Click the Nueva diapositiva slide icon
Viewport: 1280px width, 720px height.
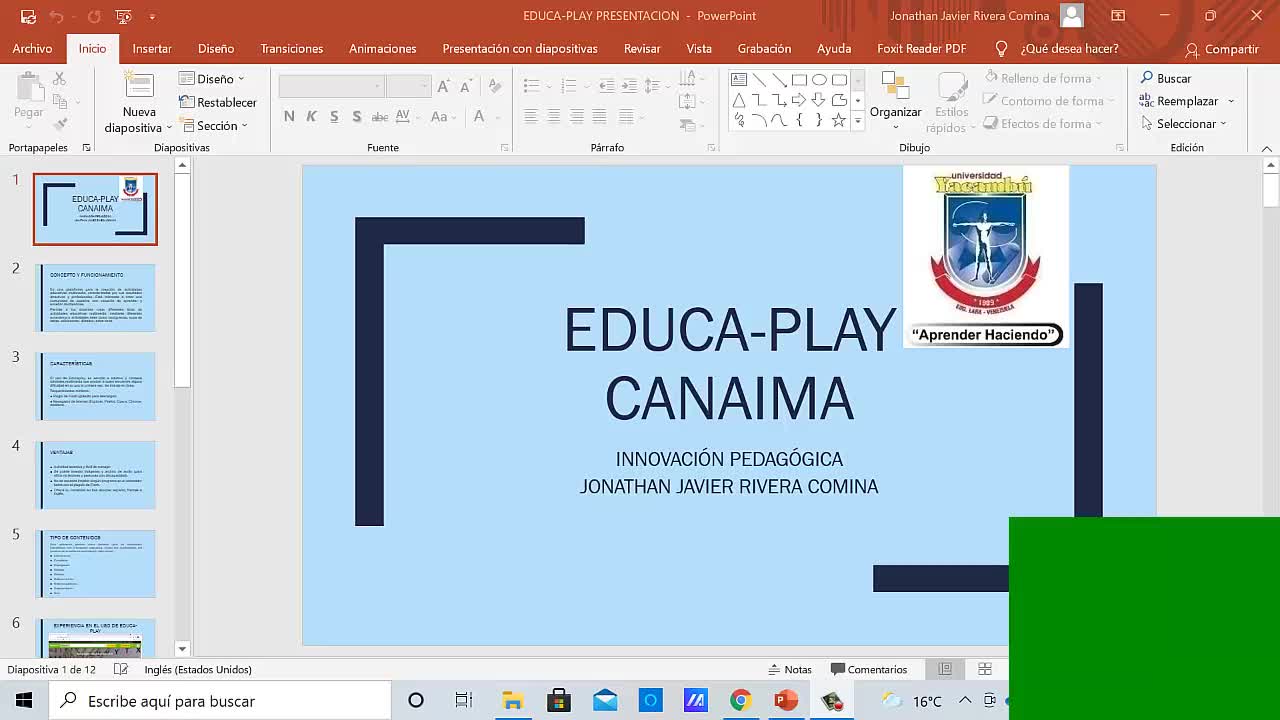tap(139, 85)
